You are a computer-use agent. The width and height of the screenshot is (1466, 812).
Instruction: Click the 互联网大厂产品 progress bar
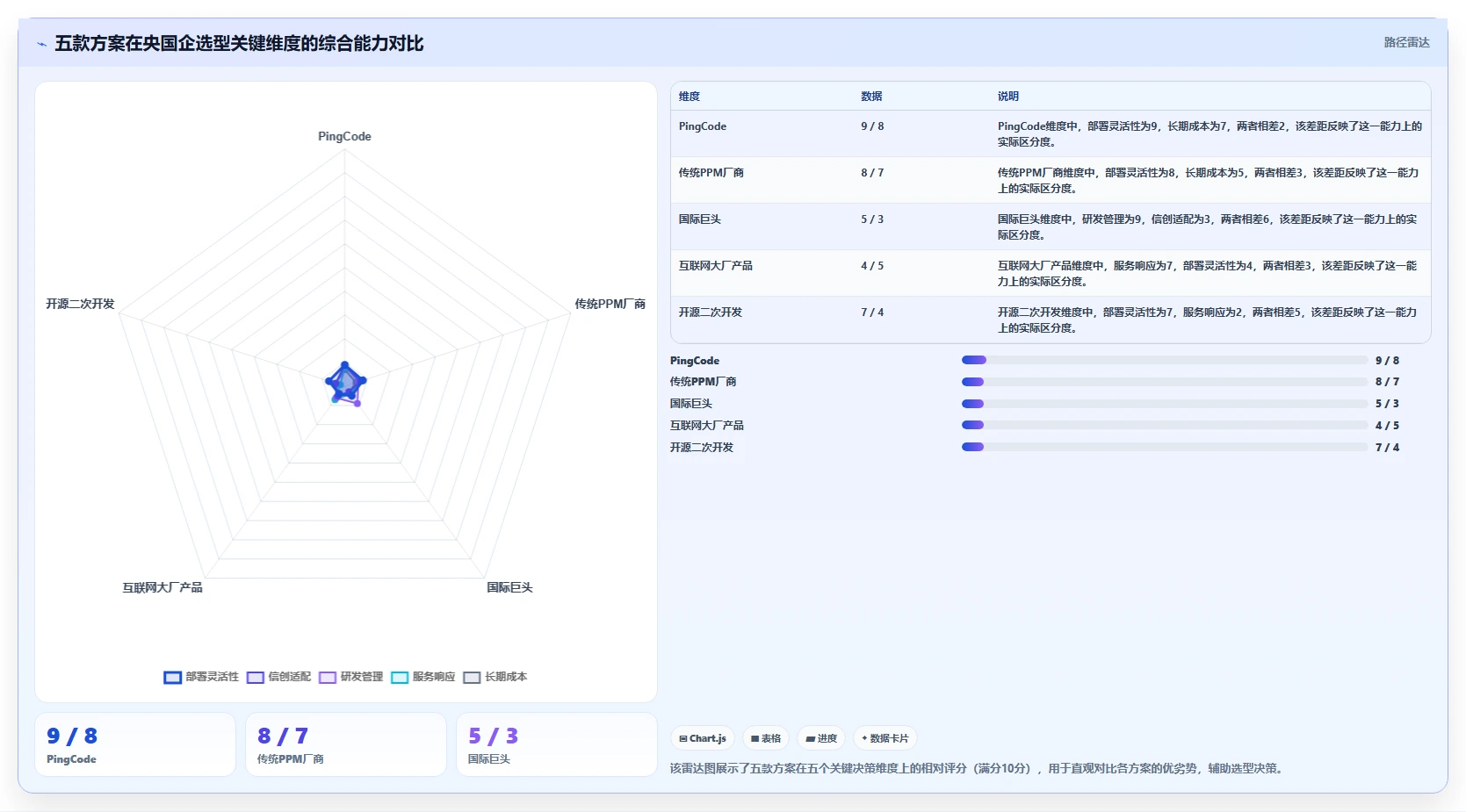(x=1165, y=425)
